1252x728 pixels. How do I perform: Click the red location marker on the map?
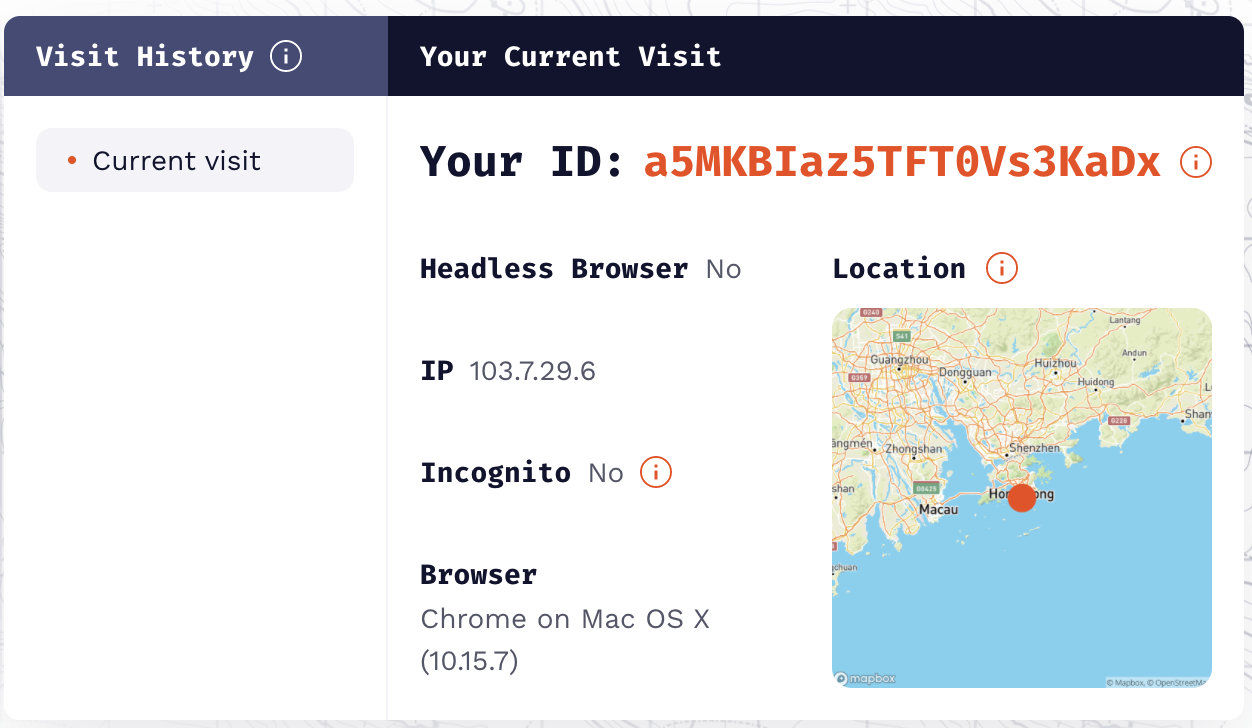1021,497
